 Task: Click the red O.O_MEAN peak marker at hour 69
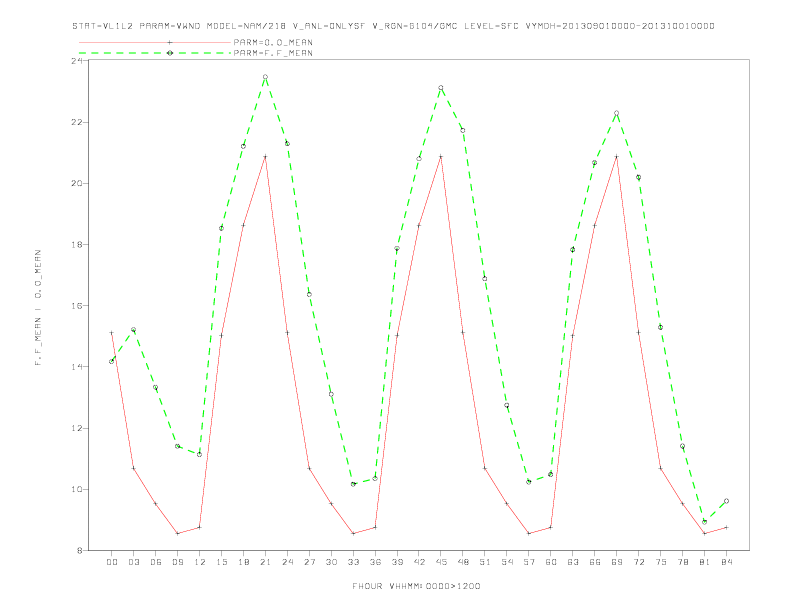point(617,157)
